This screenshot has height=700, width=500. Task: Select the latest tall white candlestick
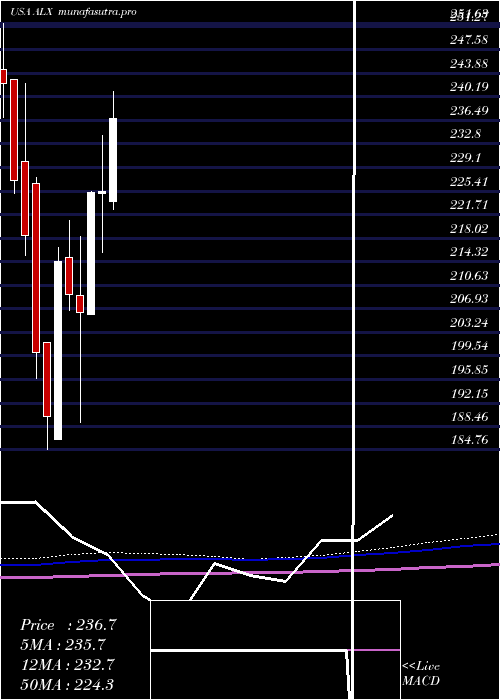(x=113, y=160)
